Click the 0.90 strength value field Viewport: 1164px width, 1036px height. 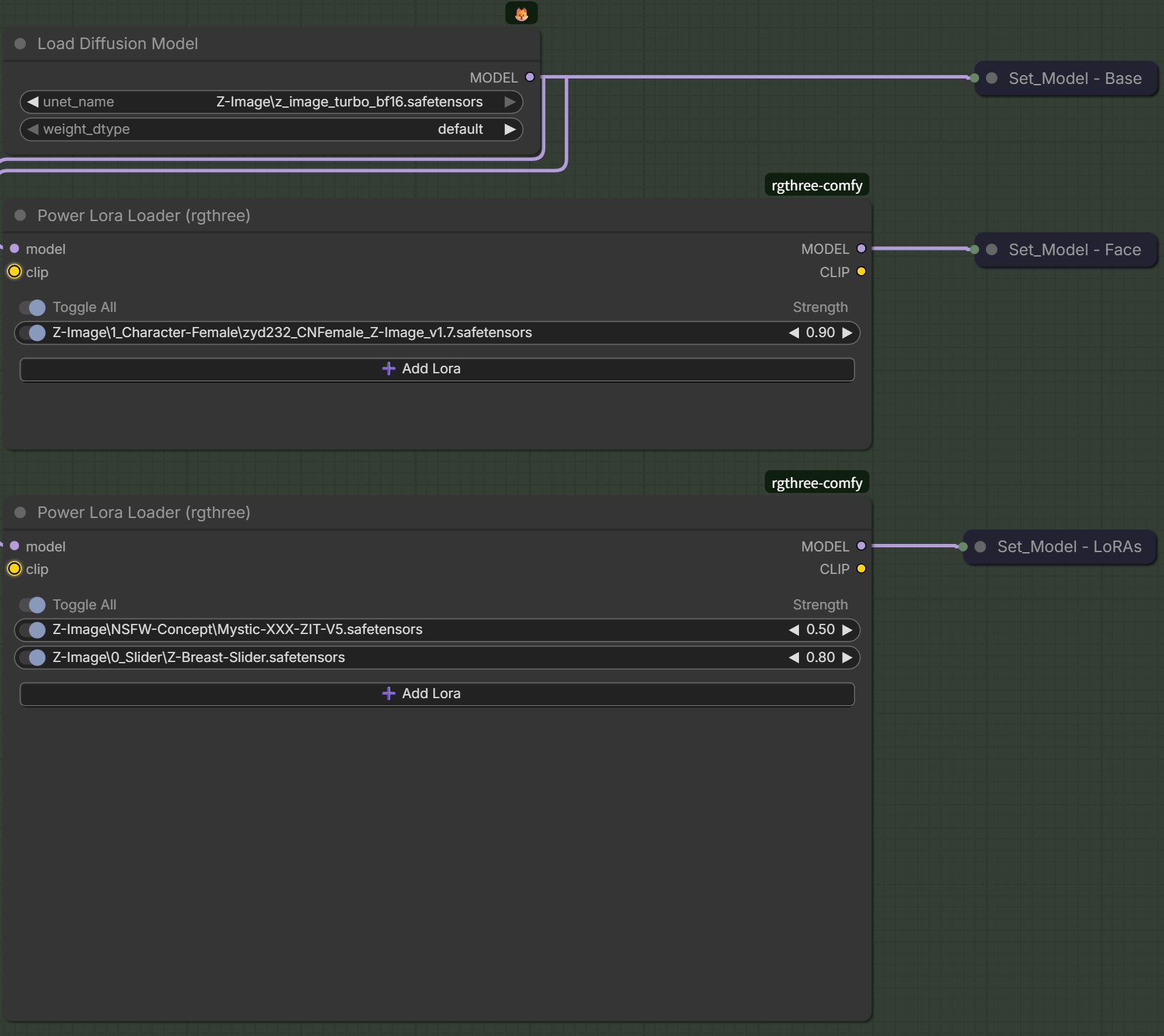coord(820,332)
